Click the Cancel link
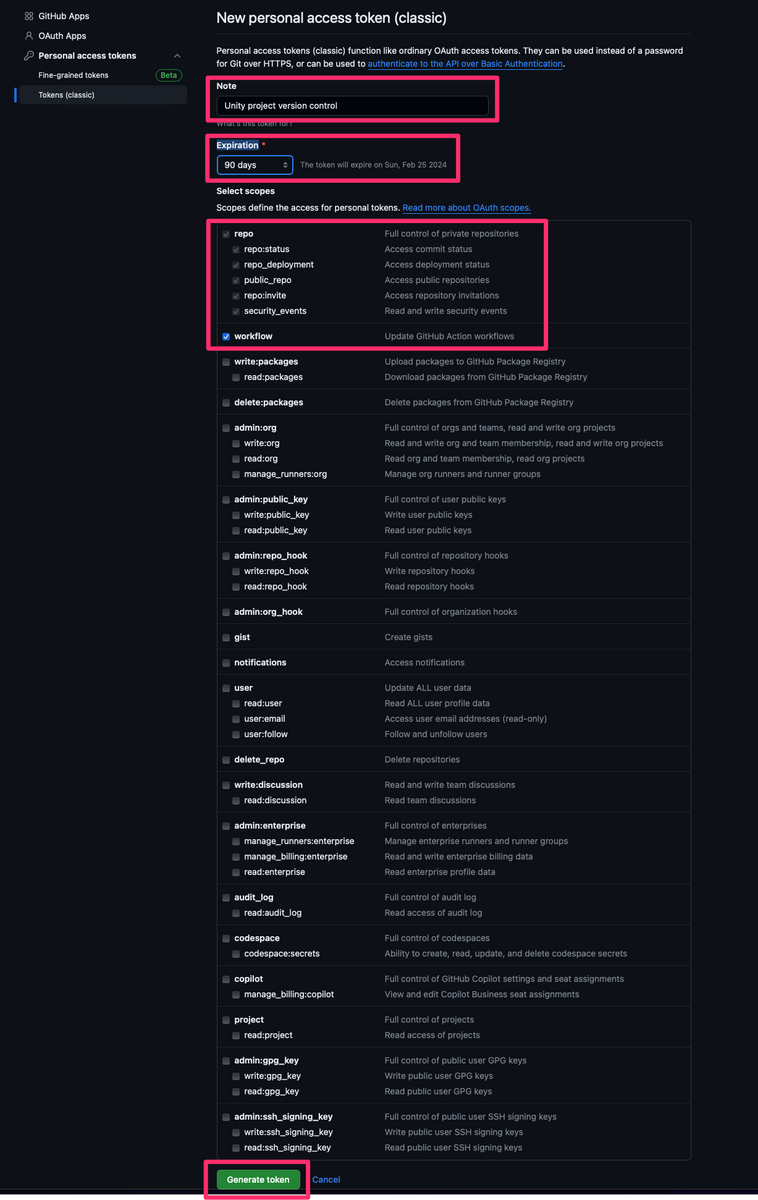This screenshot has width=758, height=1200. tap(326, 1180)
